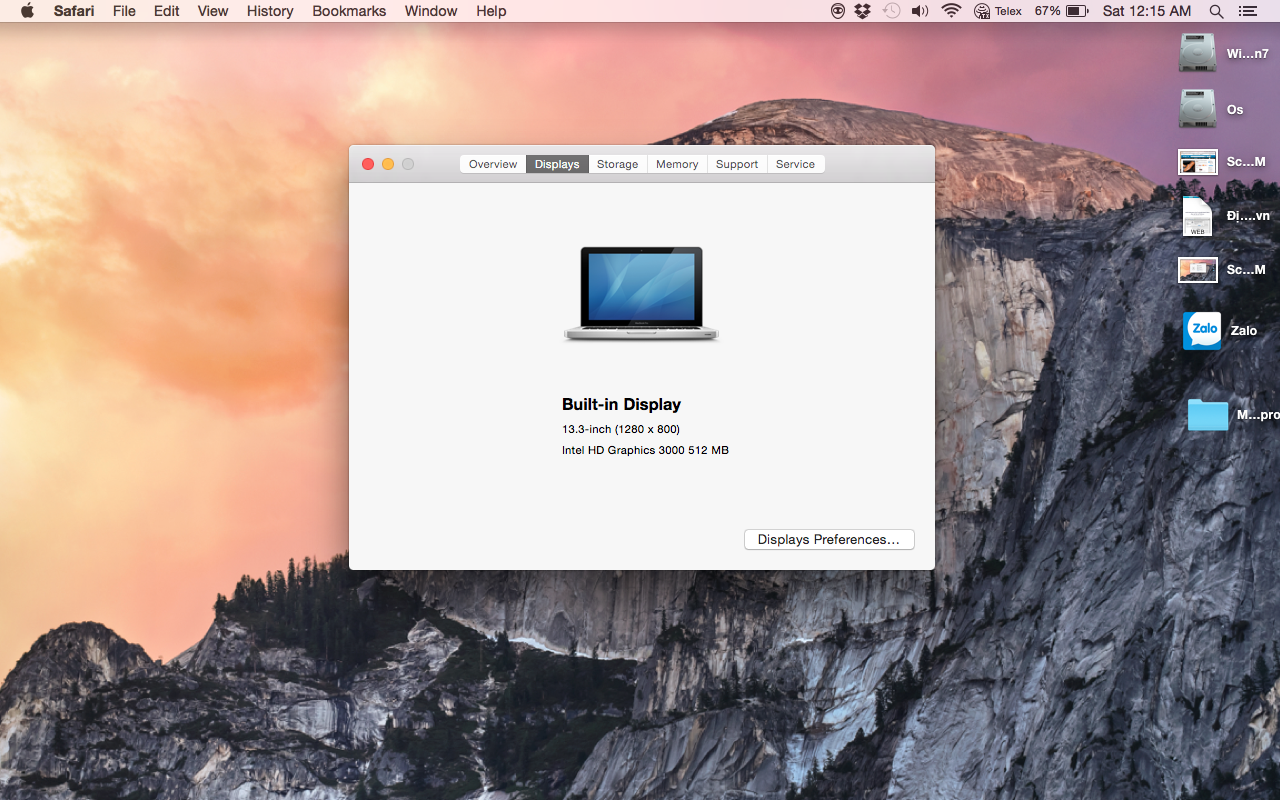Click the Displays Preferences button
The height and width of the screenshot is (800, 1280).
829,539
